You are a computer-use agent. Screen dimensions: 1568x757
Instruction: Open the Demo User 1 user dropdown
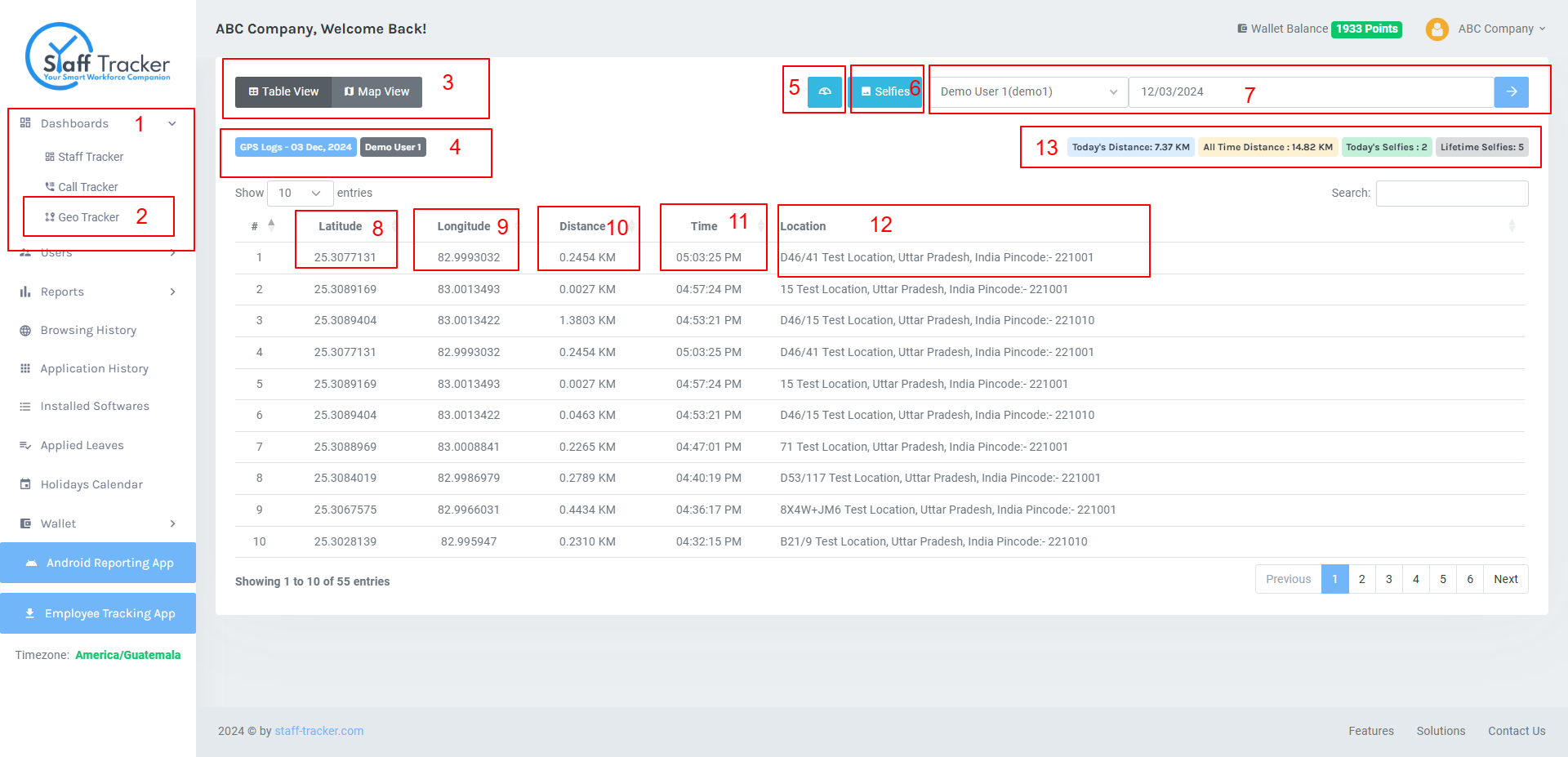1028,92
